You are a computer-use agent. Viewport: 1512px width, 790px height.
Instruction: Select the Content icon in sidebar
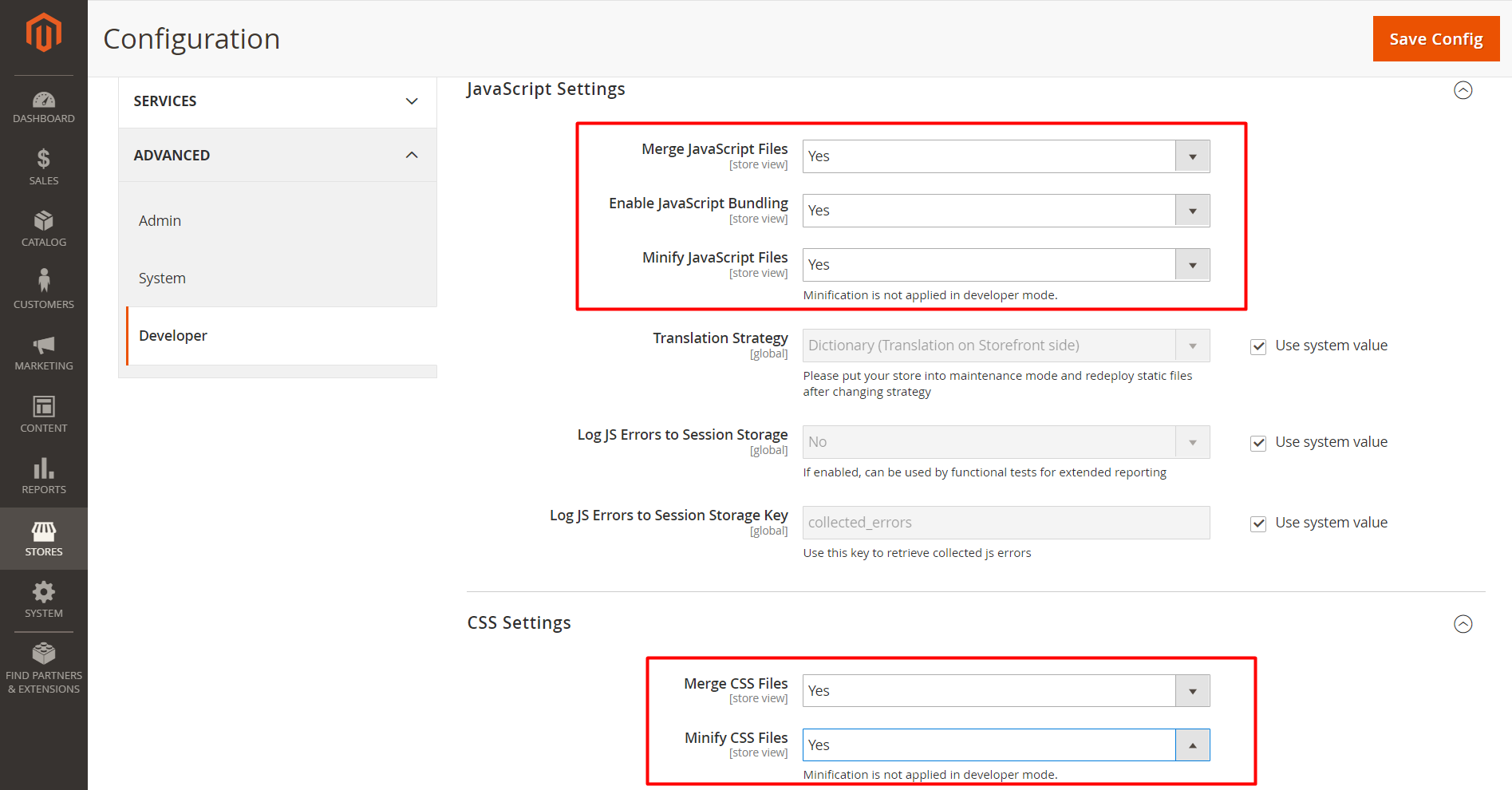(x=44, y=412)
